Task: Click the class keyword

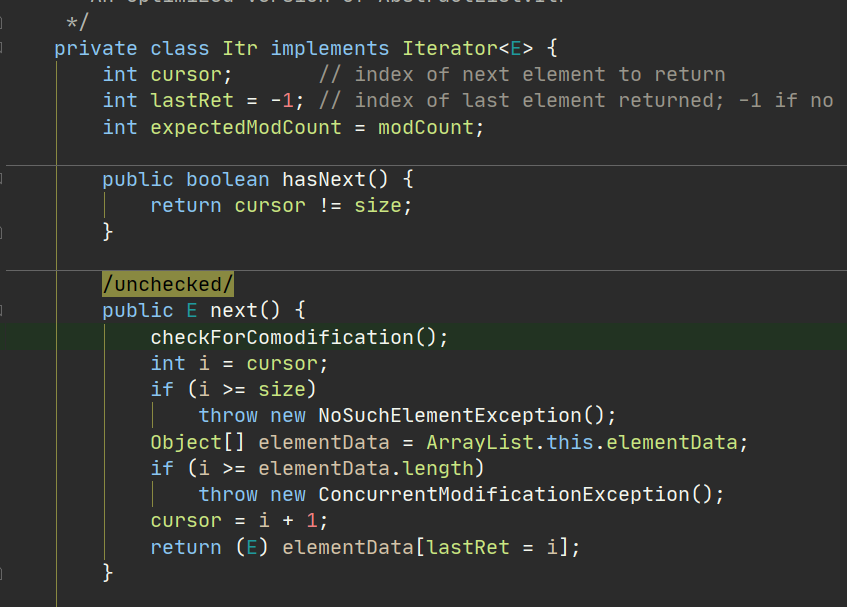Action: pos(179,49)
